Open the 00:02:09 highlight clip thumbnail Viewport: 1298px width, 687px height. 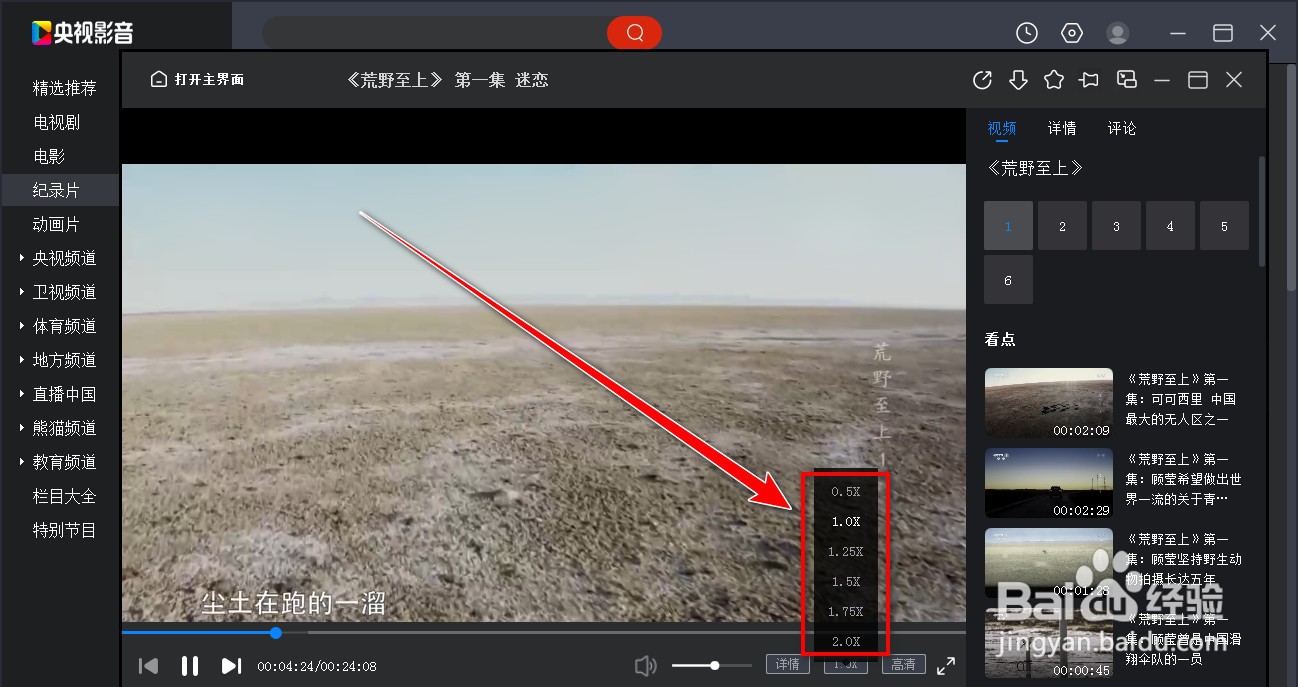pos(1049,403)
